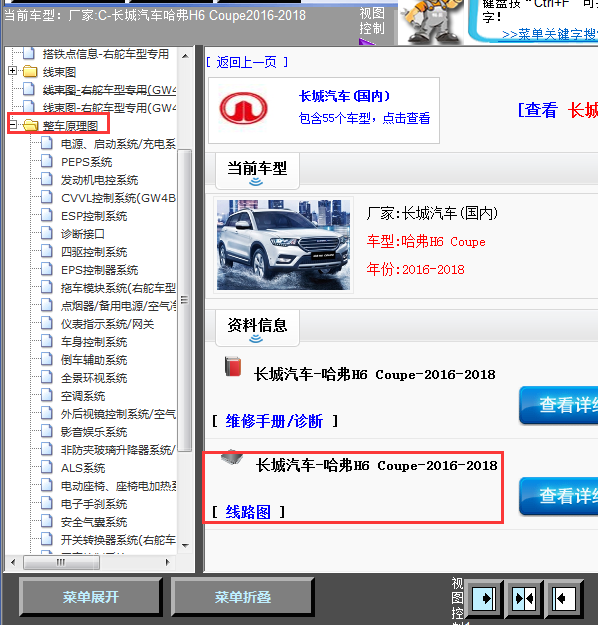Click tree horizontal scrollbar thumb
Viewport: 598px width, 625px height.
coord(61,562)
